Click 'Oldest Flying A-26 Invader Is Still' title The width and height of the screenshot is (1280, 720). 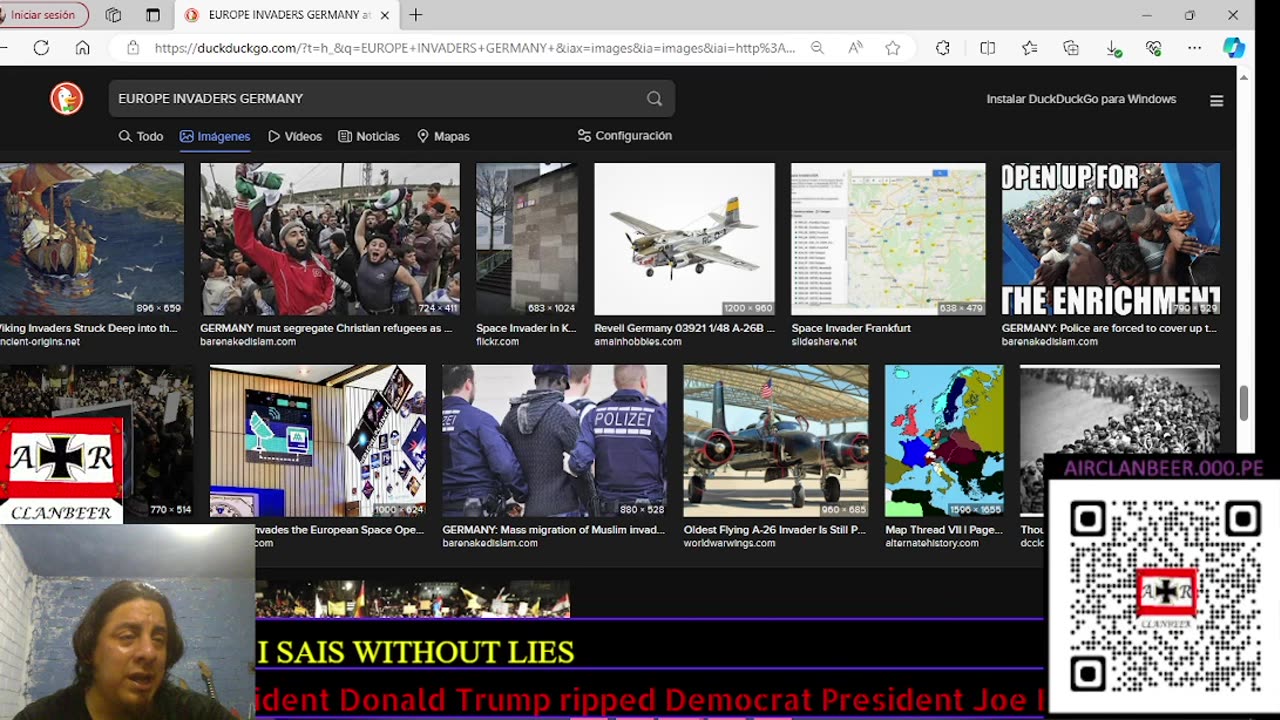coord(775,530)
